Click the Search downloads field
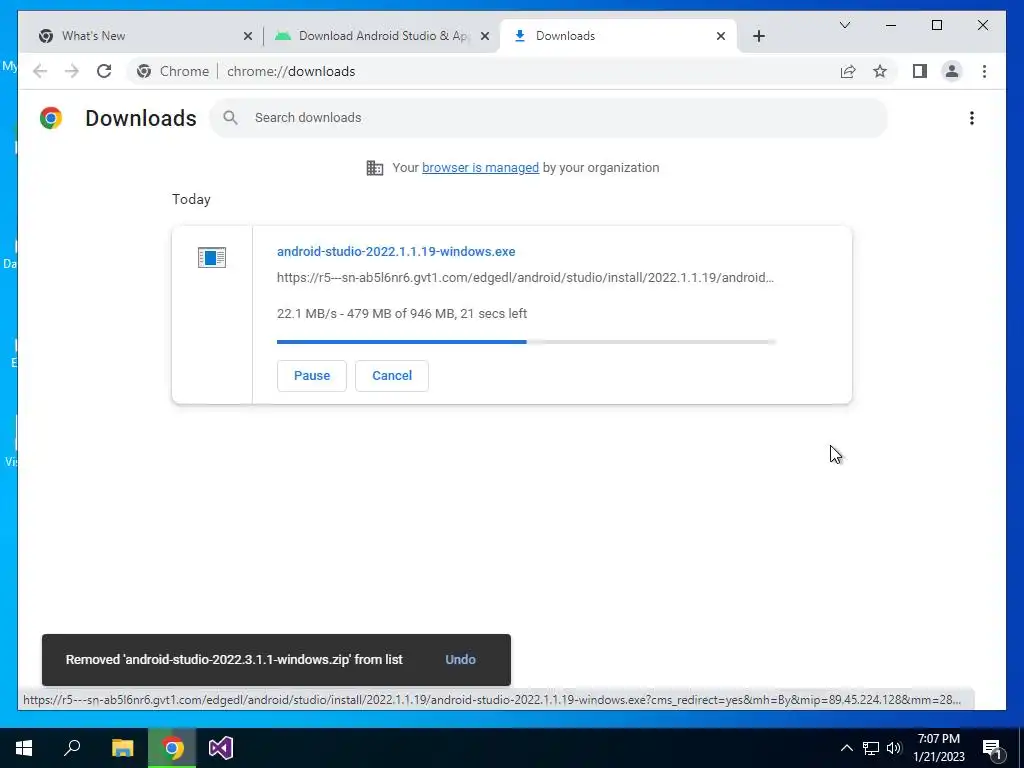Image resolution: width=1024 pixels, height=768 pixels. pyautogui.click(x=549, y=118)
